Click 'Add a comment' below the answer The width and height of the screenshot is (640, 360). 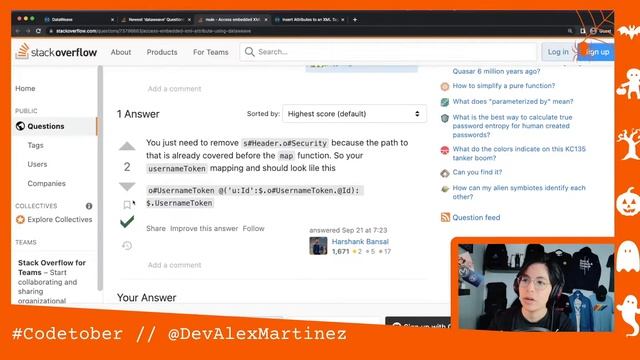(174, 265)
